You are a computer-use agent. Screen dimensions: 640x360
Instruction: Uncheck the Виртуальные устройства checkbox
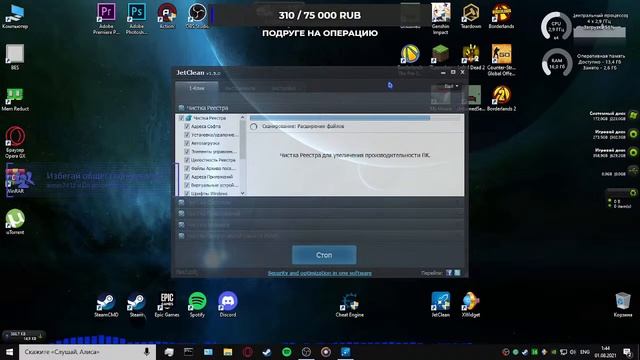point(187,185)
